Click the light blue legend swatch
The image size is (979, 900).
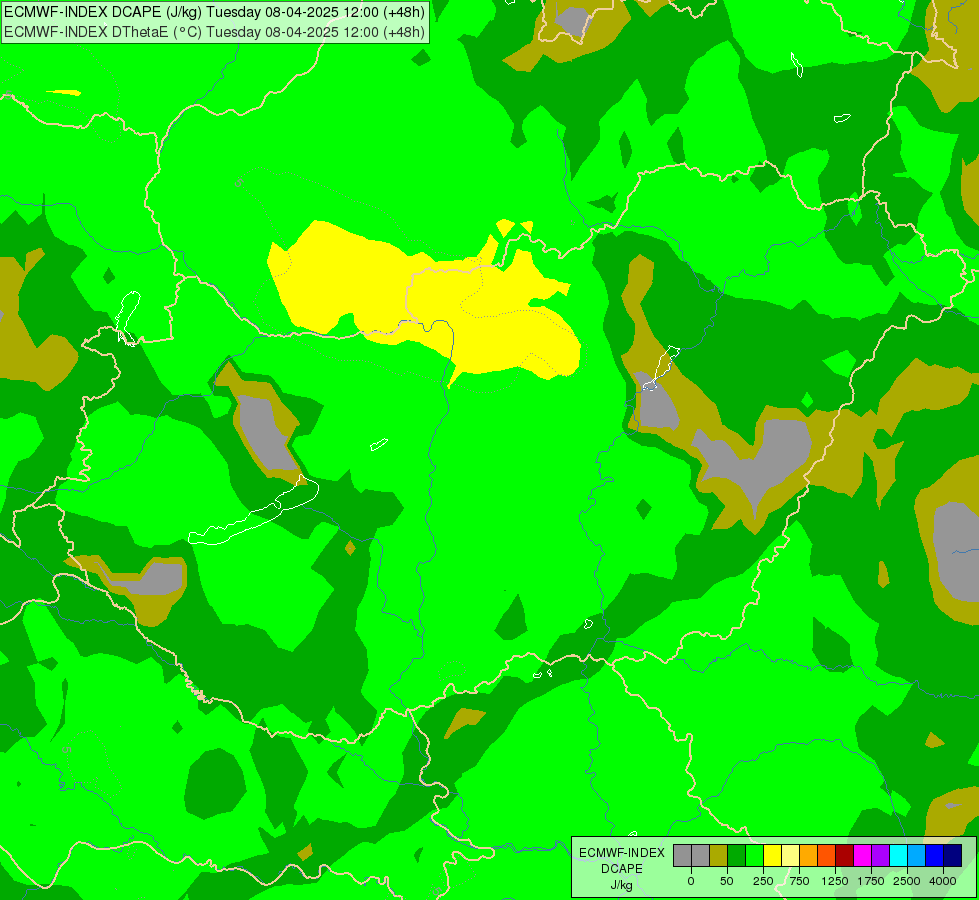coord(917,856)
